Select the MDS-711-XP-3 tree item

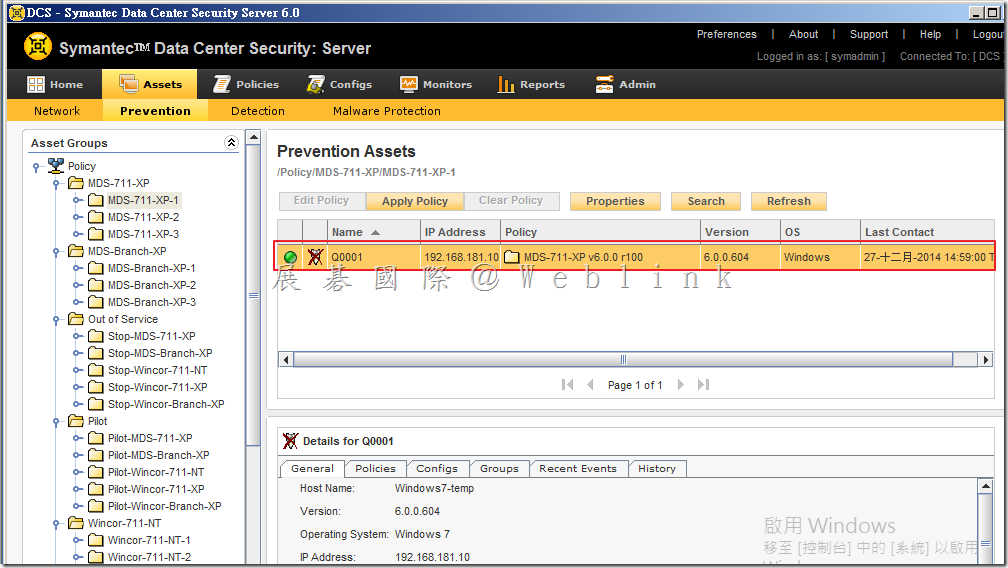pos(143,234)
